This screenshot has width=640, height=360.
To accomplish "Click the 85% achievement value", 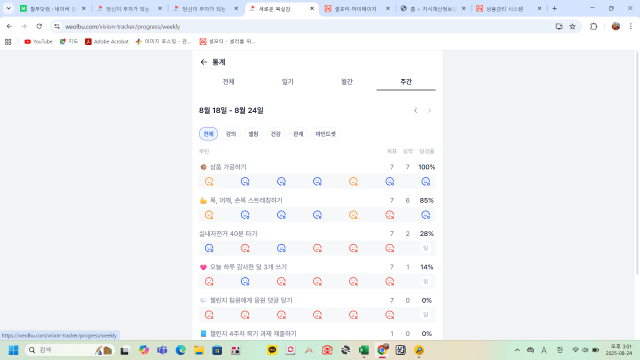I will click(x=427, y=200).
